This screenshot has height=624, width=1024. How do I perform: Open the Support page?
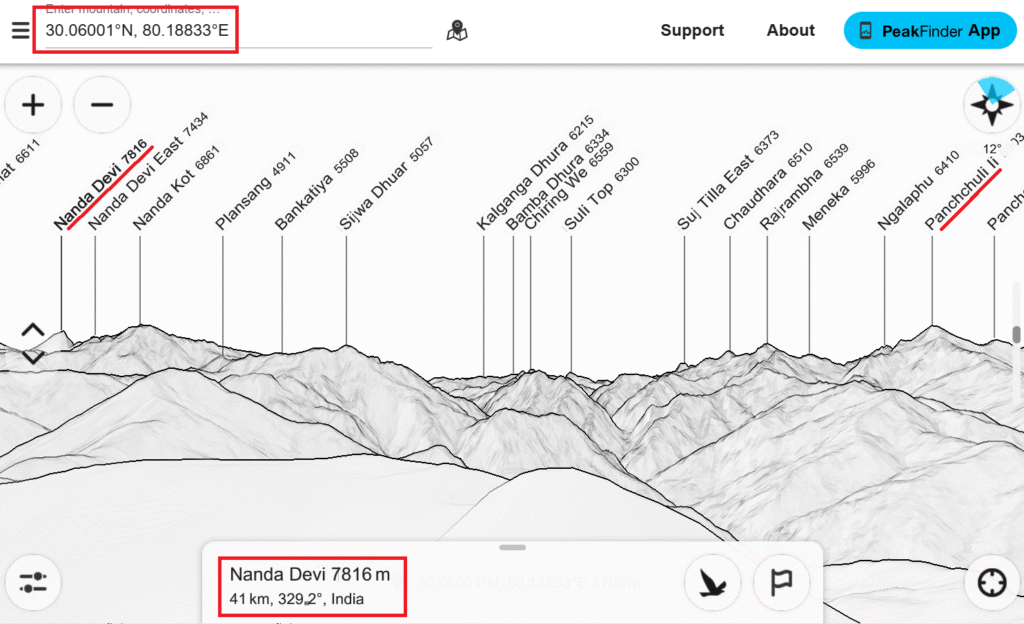click(x=692, y=30)
